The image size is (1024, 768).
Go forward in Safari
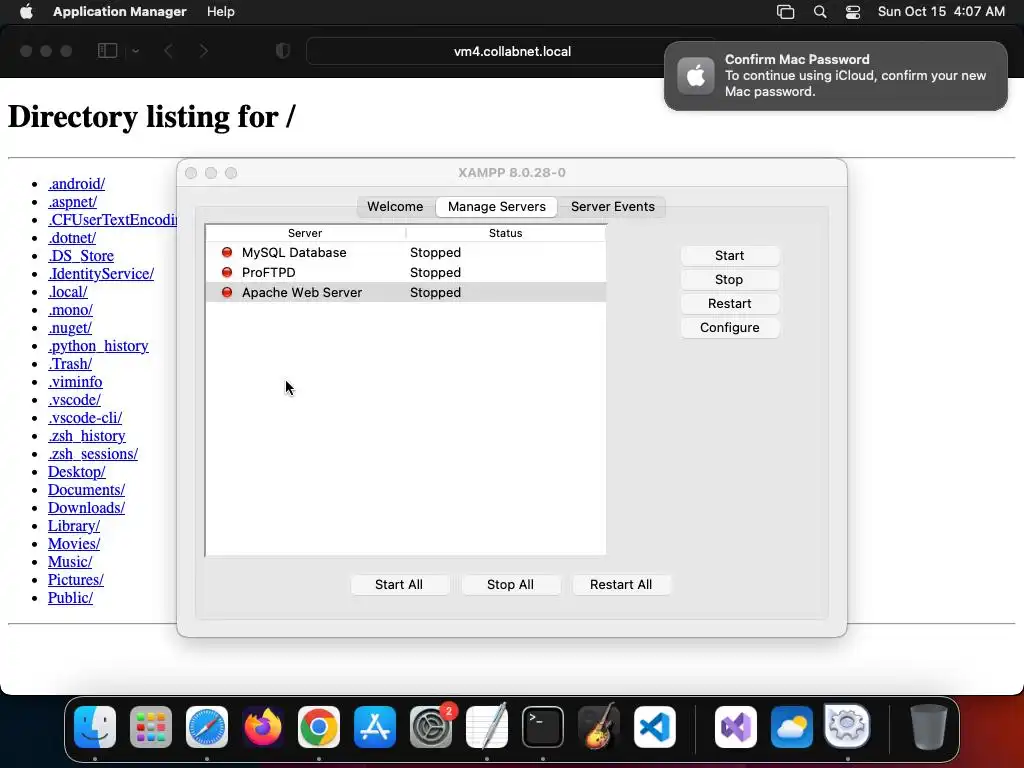tap(204, 51)
